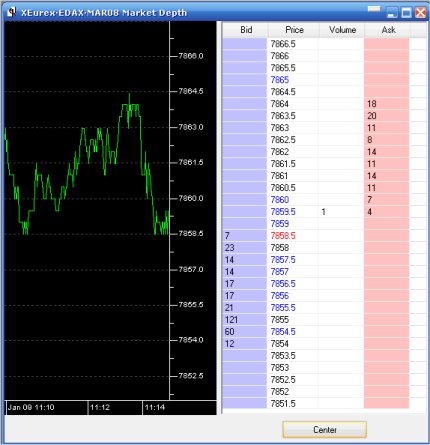The width and height of the screenshot is (430, 445).
Task: Click the 7854.0 chart axis label
Action: [191, 340]
